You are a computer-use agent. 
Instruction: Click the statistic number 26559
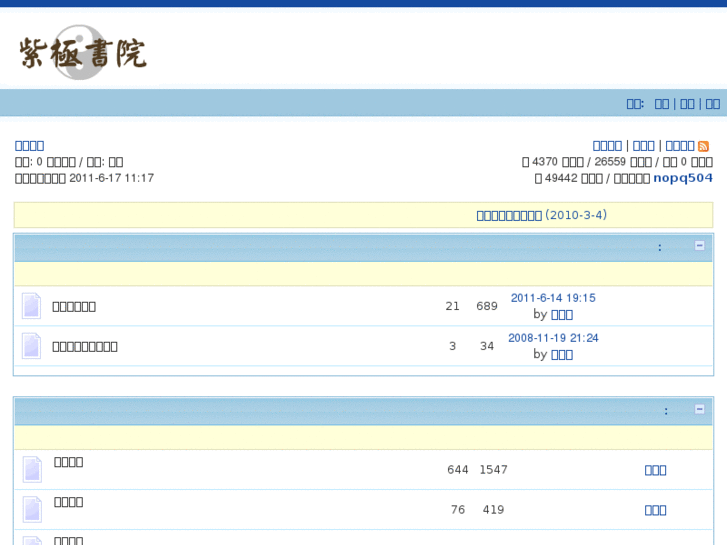[610, 161]
